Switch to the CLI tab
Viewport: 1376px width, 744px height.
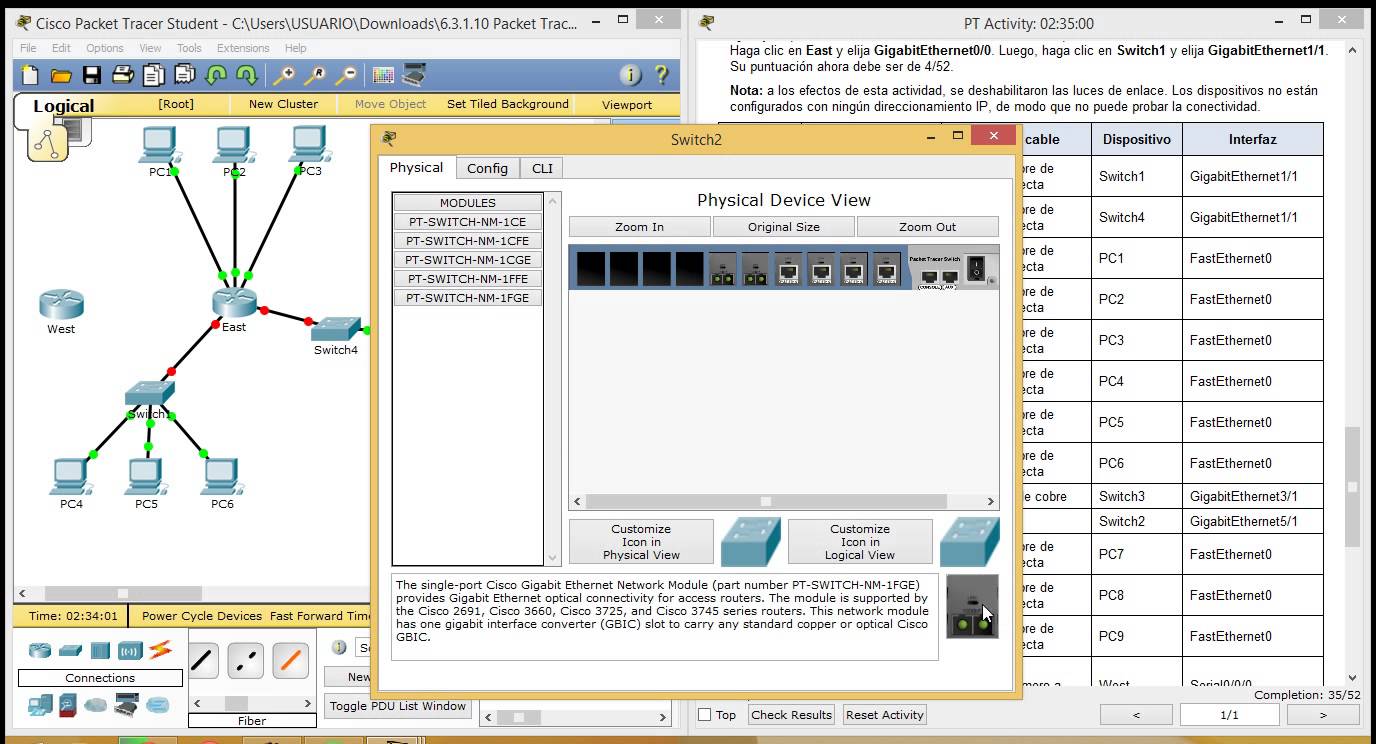542,168
